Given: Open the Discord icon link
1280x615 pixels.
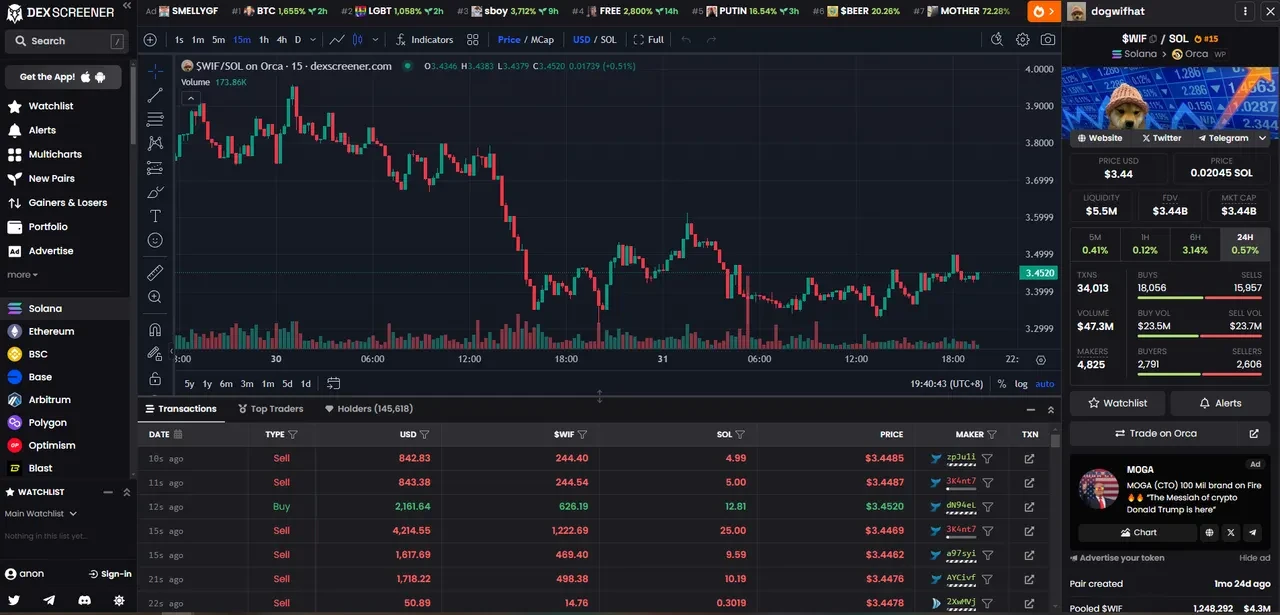Looking at the screenshot, I should tap(84, 600).
